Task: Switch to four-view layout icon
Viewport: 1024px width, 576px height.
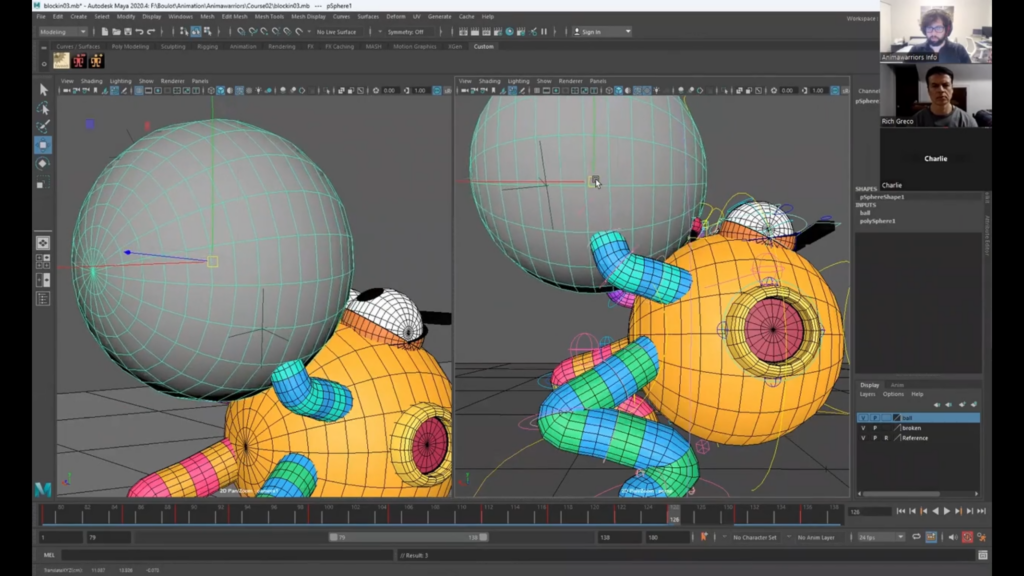Action: click(43, 262)
